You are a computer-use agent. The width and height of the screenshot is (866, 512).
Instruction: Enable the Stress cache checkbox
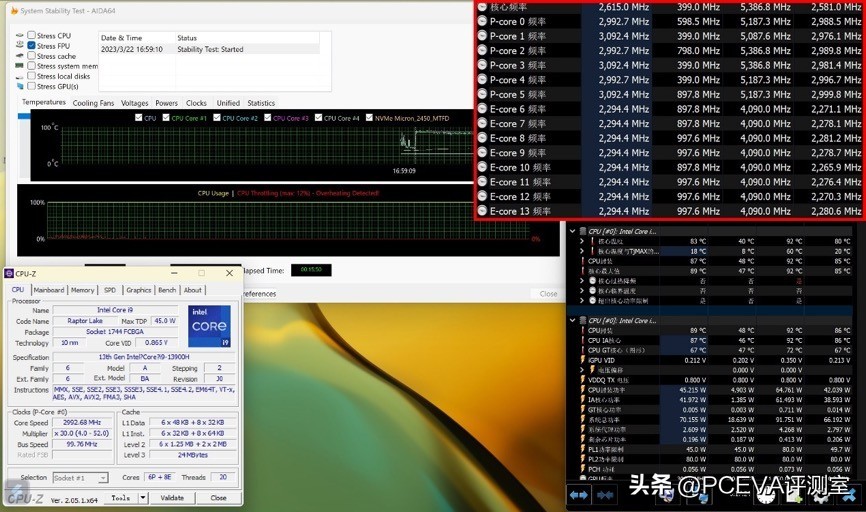tap(31, 56)
